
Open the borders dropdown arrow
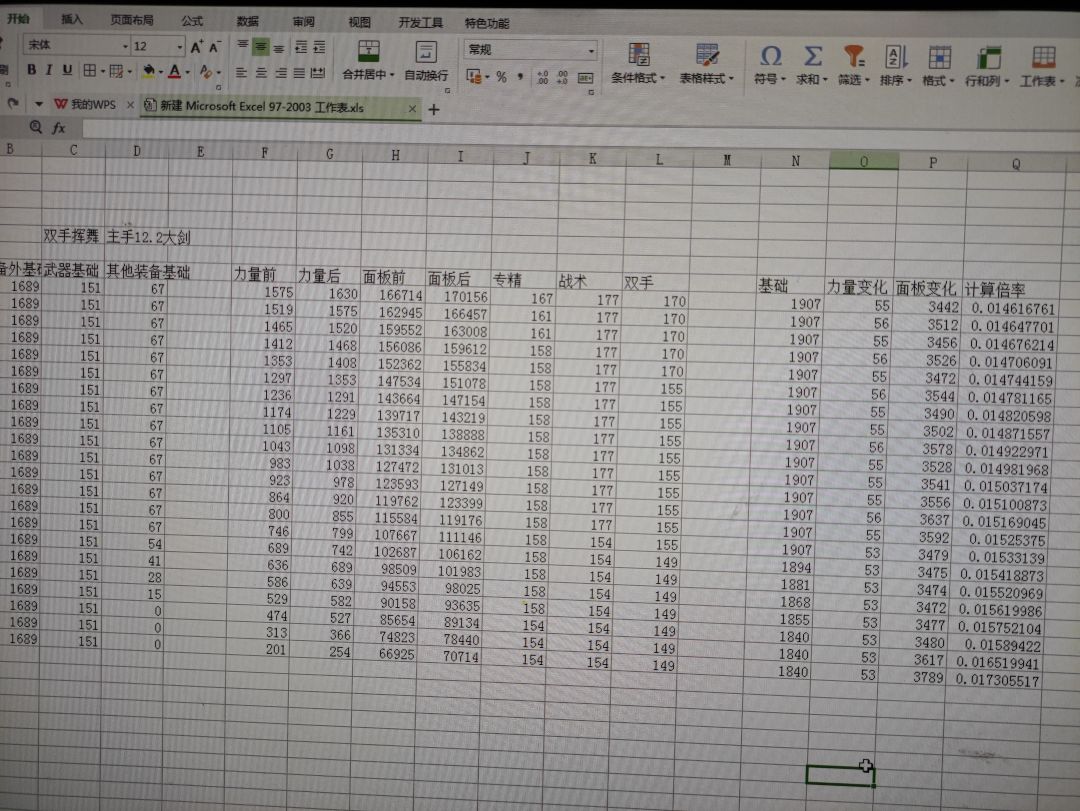click(x=102, y=71)
